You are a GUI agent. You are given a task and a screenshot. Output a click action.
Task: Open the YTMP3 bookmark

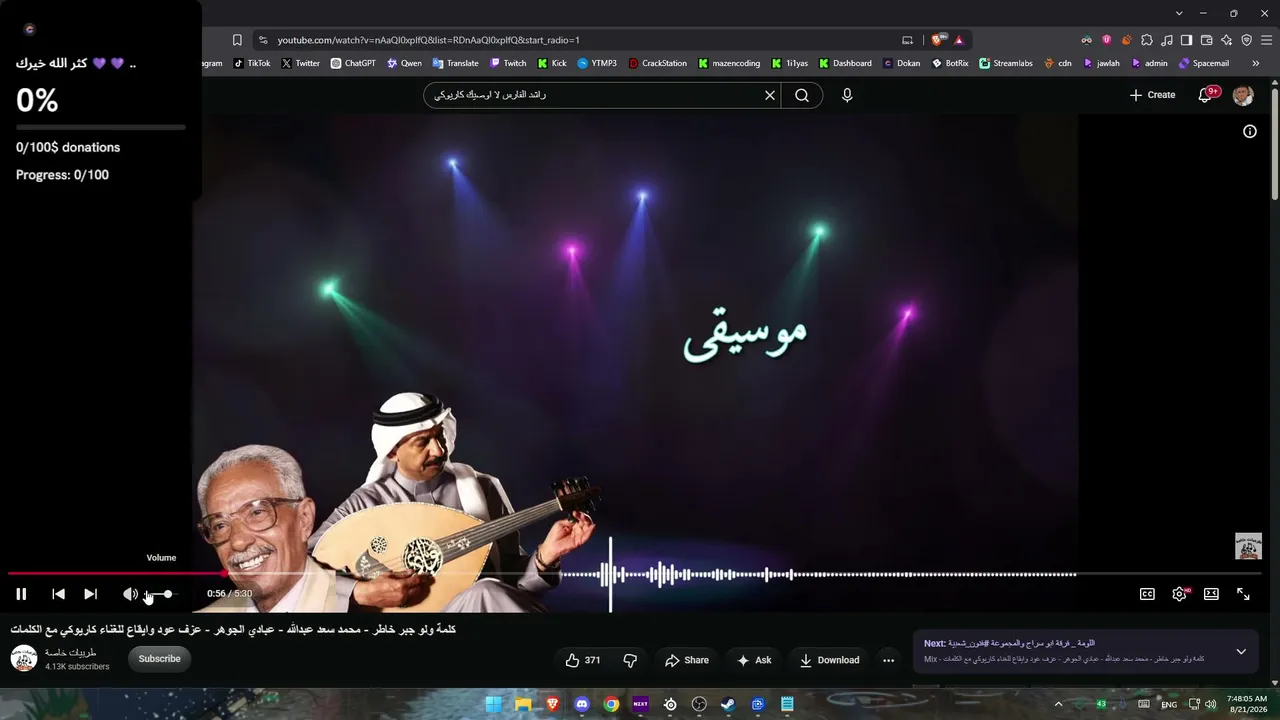(597, 63)
